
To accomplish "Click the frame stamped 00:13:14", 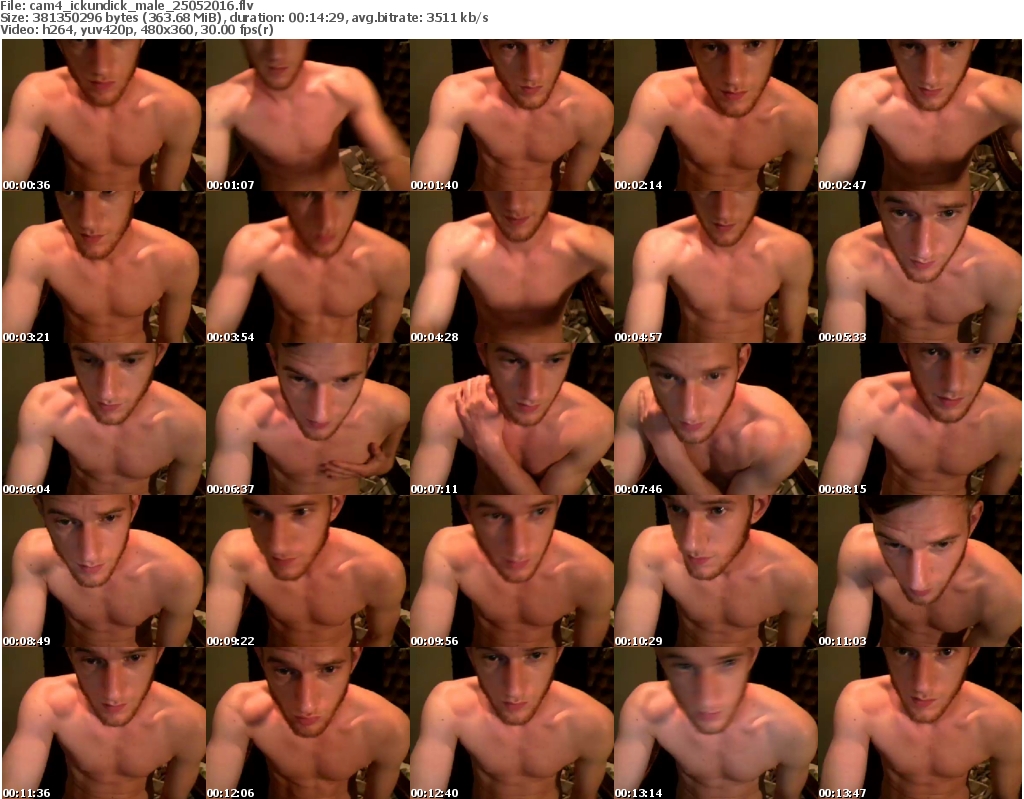I will point(716,723).
